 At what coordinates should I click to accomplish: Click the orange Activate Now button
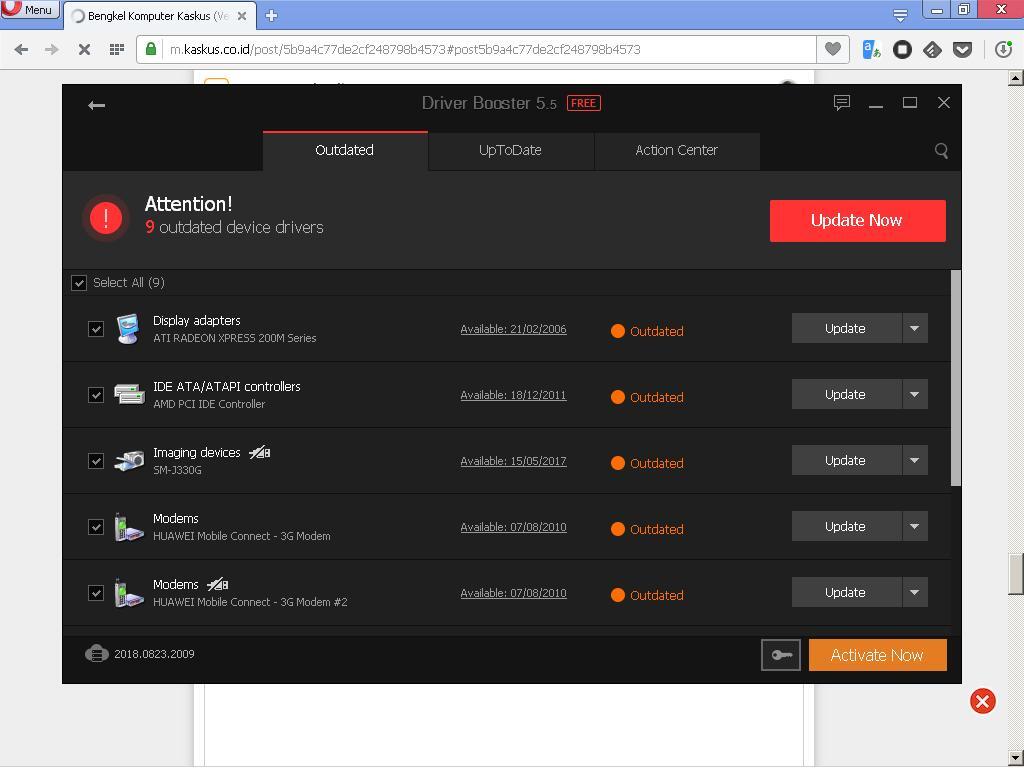[878, 655]
